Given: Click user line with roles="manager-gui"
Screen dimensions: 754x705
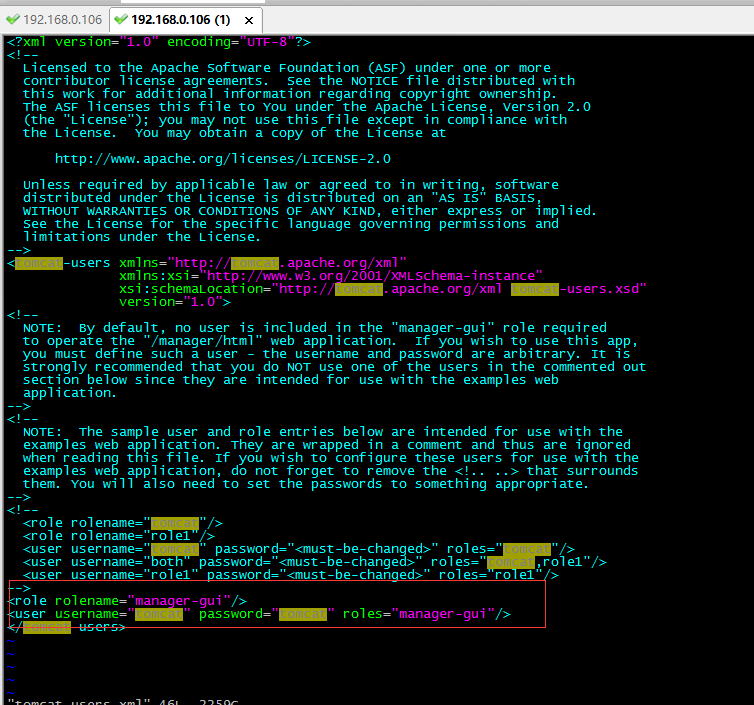Looking at the screenshot, I should (259, 614).
